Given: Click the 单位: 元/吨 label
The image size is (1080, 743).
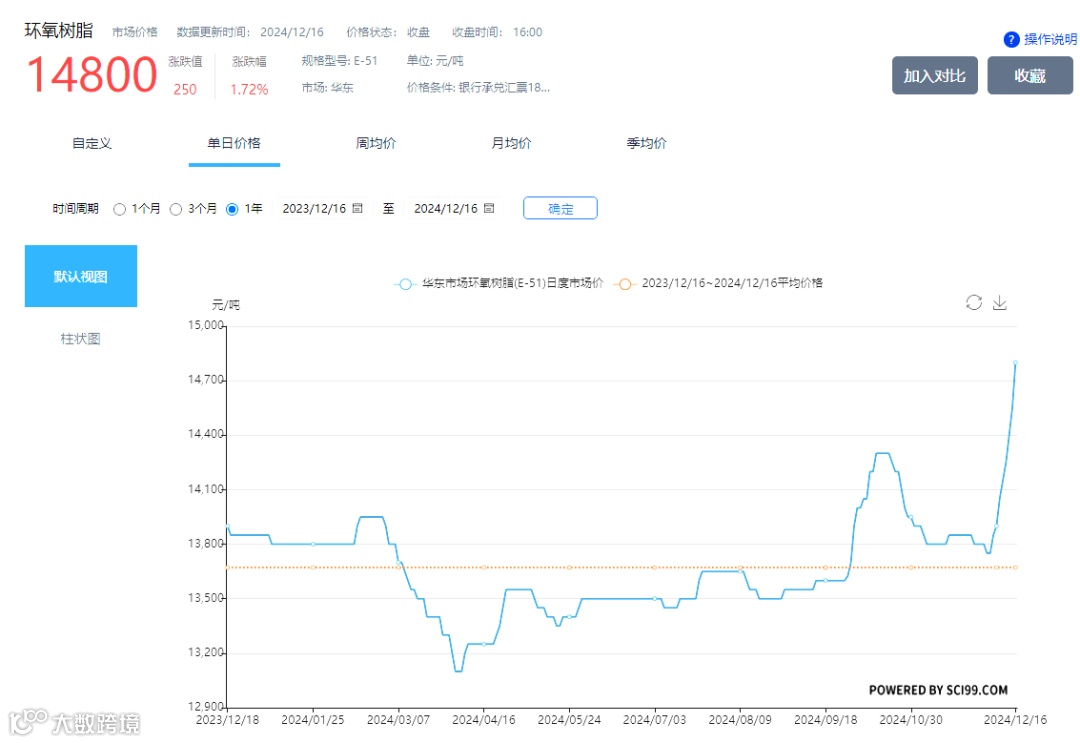Looking at the screenshot, I should coord(435,61).
